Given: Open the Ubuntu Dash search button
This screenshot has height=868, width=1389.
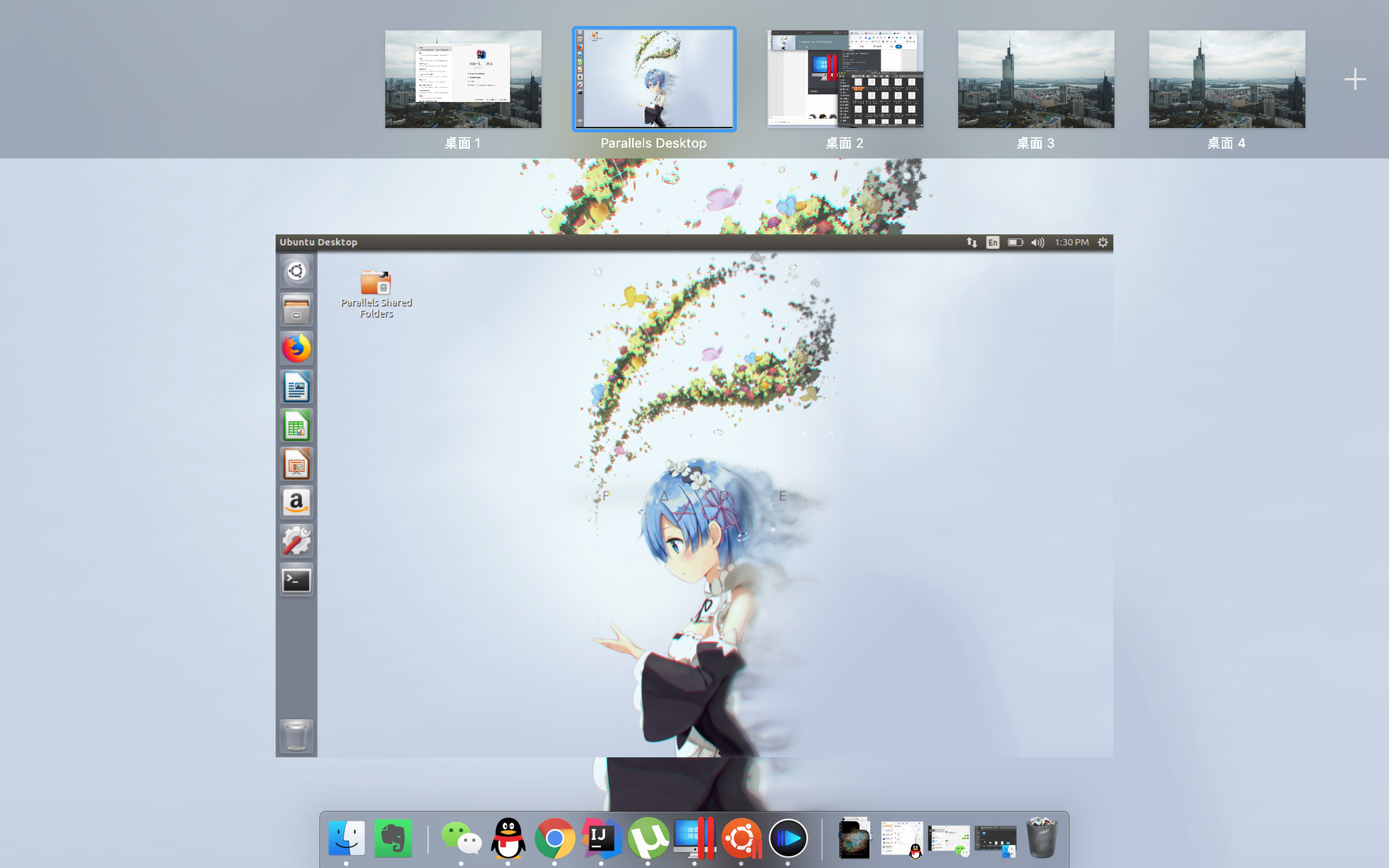Looking at the screenshot, I should (x=296, y=271).
